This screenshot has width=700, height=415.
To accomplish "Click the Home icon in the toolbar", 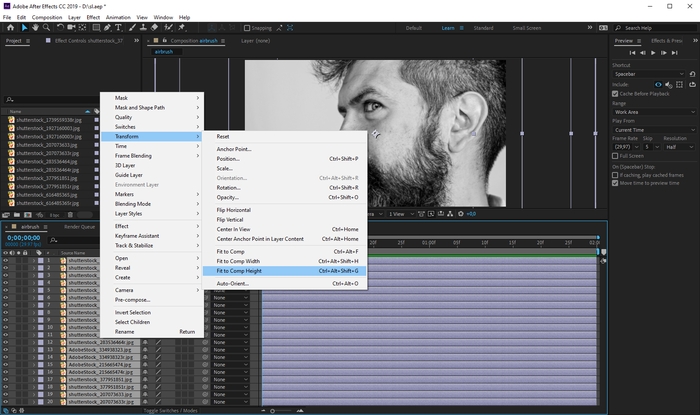I will click(x=10, y=28).
